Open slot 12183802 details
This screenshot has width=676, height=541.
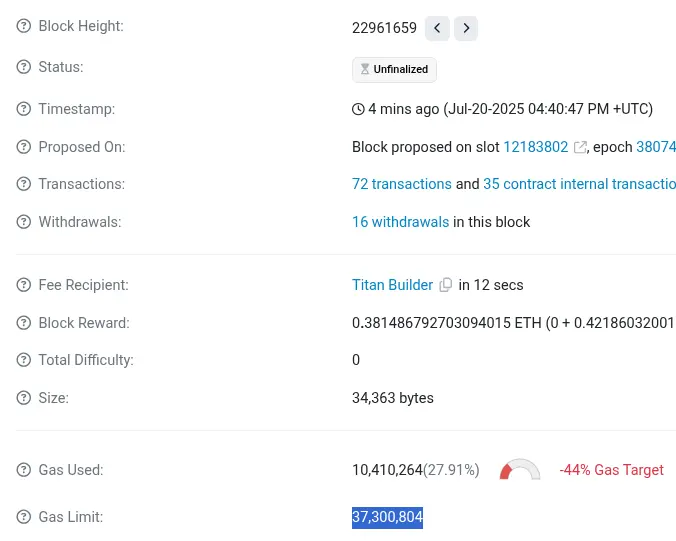535,147
